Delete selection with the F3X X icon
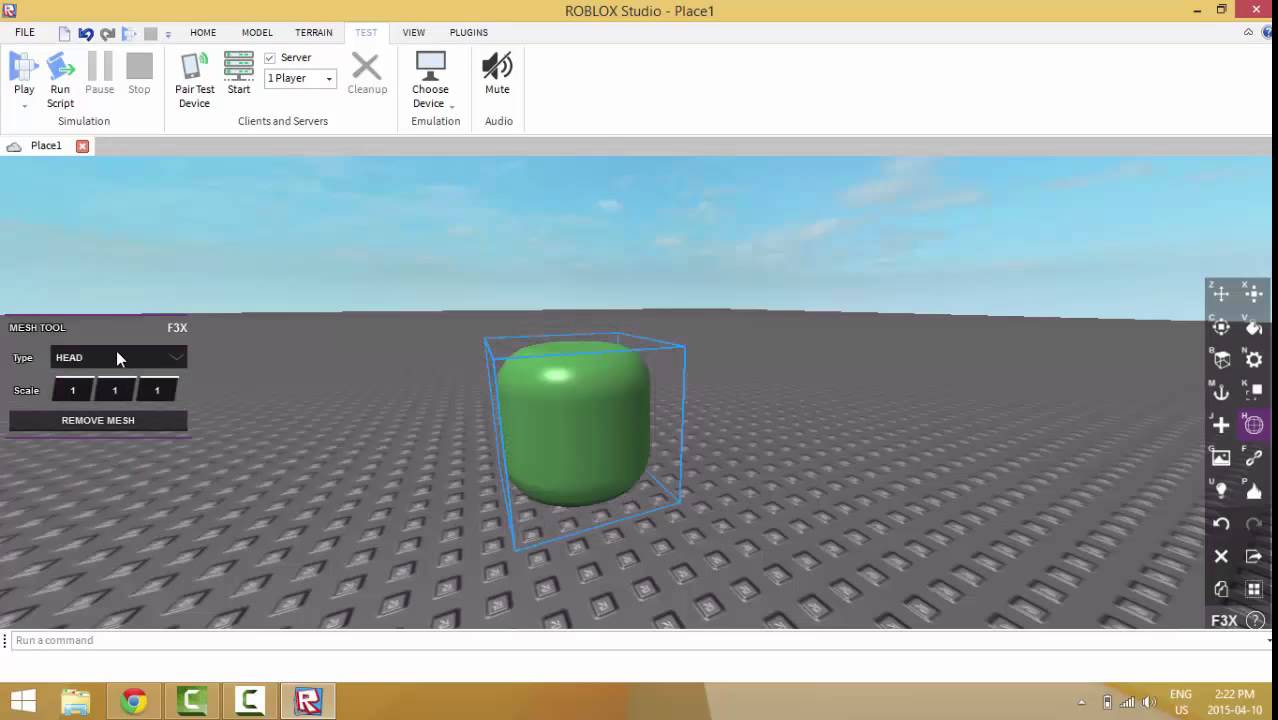Viewport: 1278px width, 720px height. point(1221,556)
